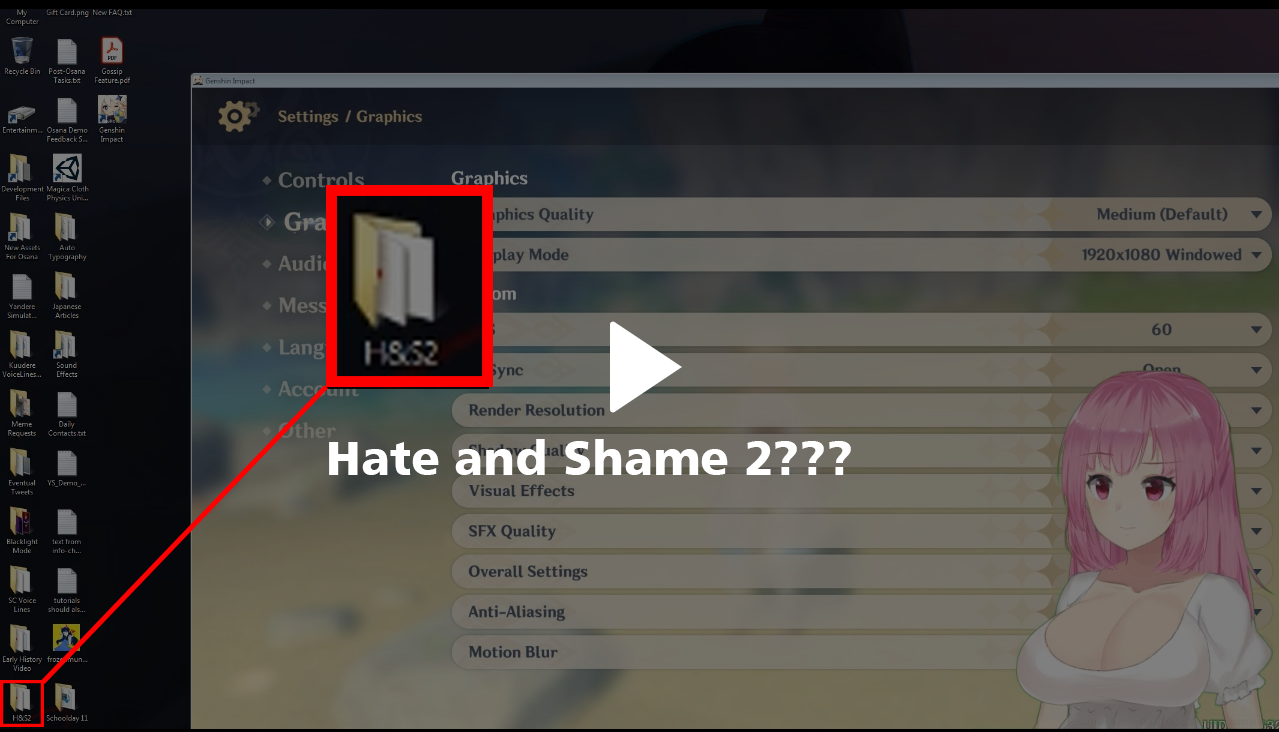Expand the Anti-Aliasing dropdown
Image resolution: width=1279 pixels, height=732 pixels.
[x=861, y=612]
